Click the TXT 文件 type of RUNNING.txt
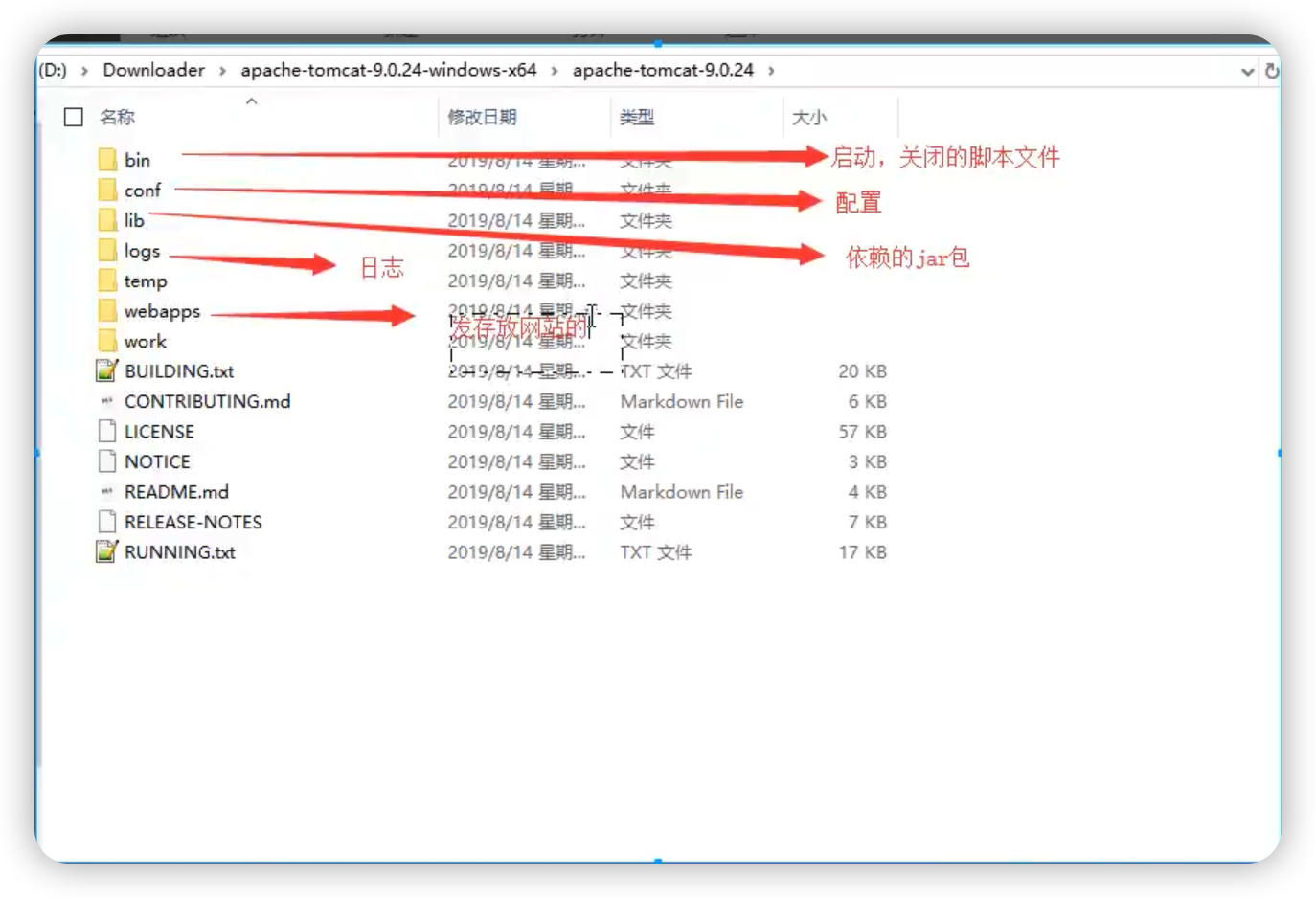Image resolution: width=1316 pixels, height=898 pixels. pyautogui.click(x=655, y=551)
